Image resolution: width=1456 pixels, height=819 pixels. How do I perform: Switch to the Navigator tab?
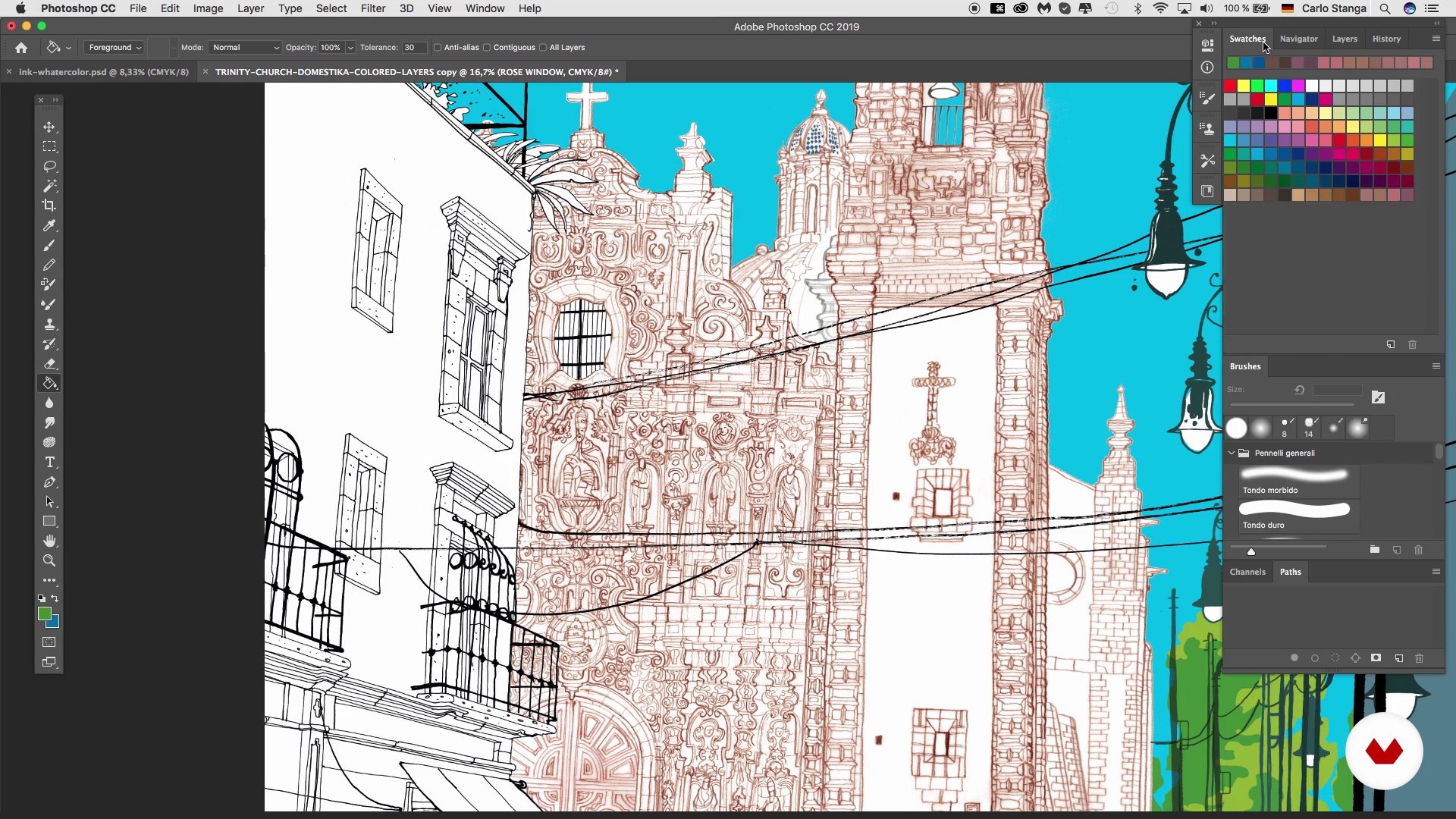coord(1298,39)
